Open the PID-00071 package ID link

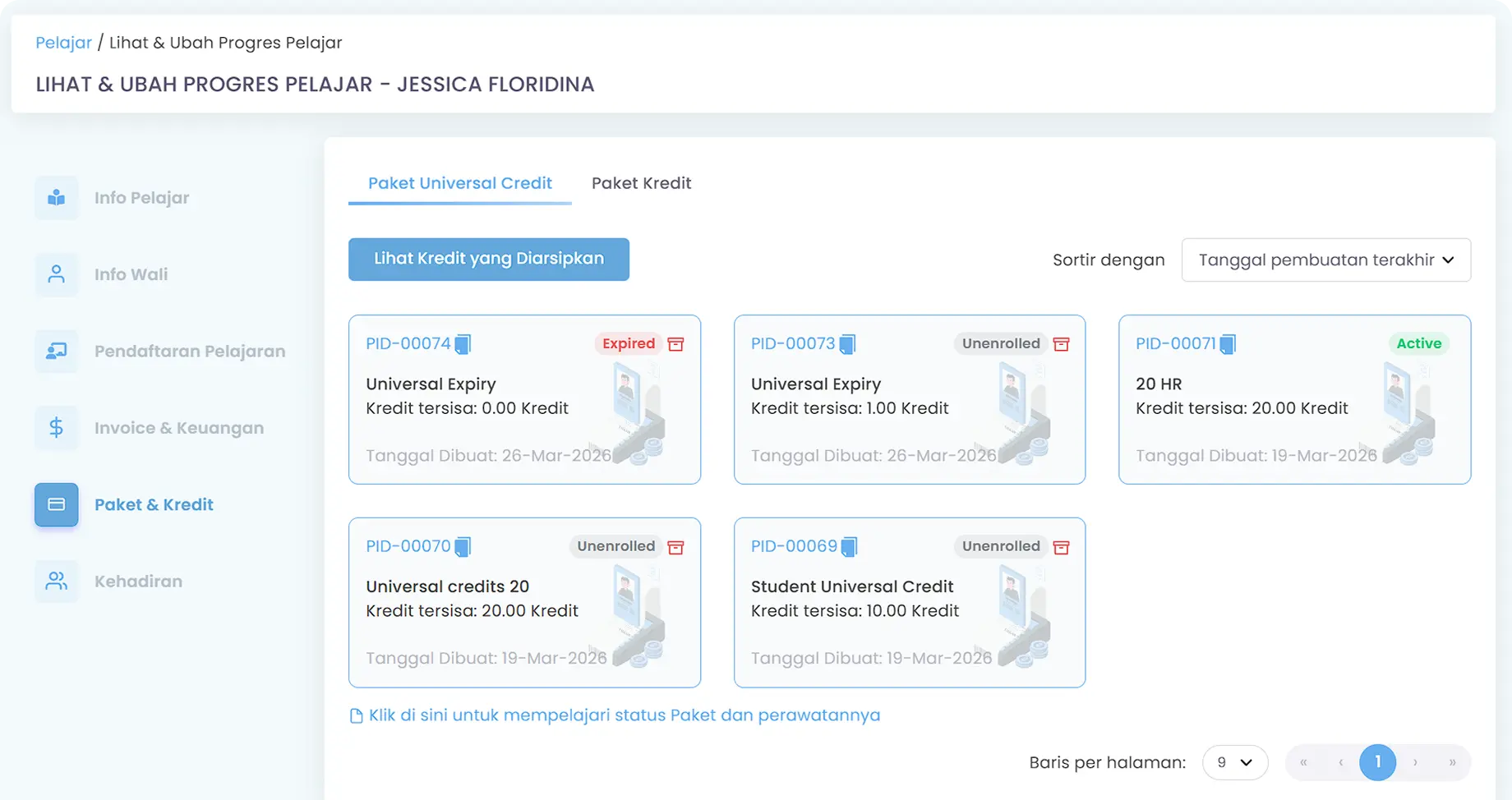pos(1175,344)
